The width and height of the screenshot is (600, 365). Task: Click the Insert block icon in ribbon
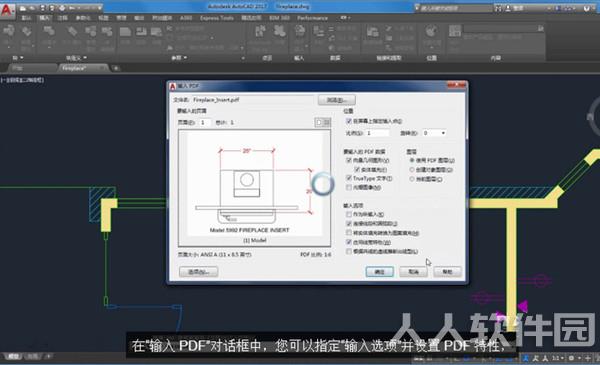[x=8, y=31]
